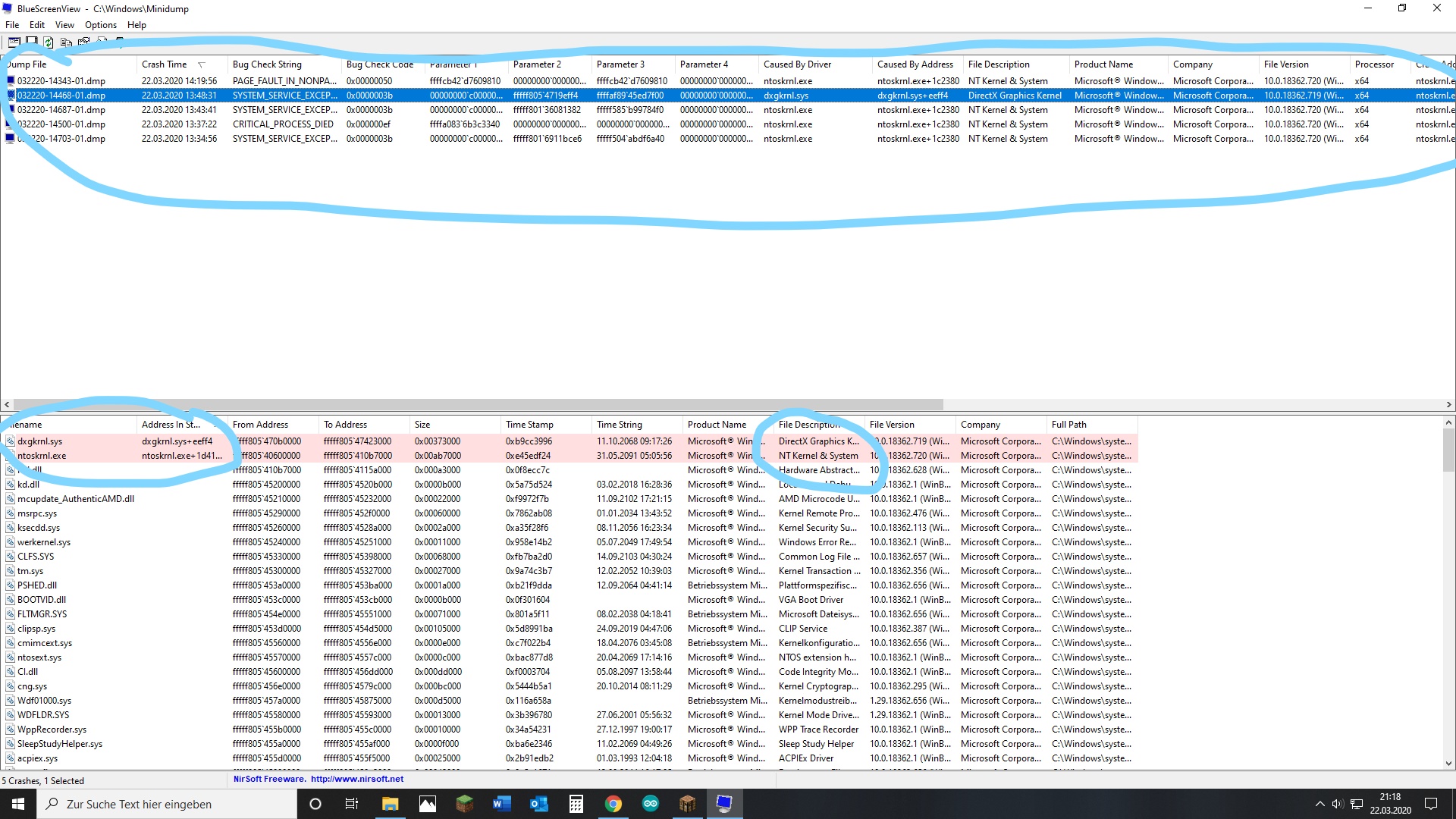Select the mcupdate_AuthenticAMD.dll driver row
Image resolution: width=1456 pixels, height=819 pixels.
point(76,499)
